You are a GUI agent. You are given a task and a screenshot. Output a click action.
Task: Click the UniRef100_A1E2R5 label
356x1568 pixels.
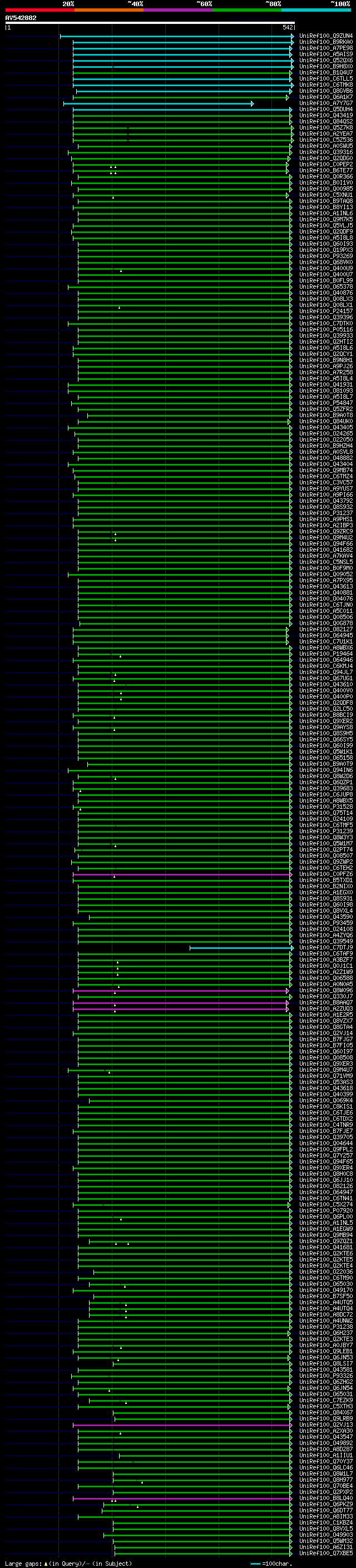(x=326, y=1015)
